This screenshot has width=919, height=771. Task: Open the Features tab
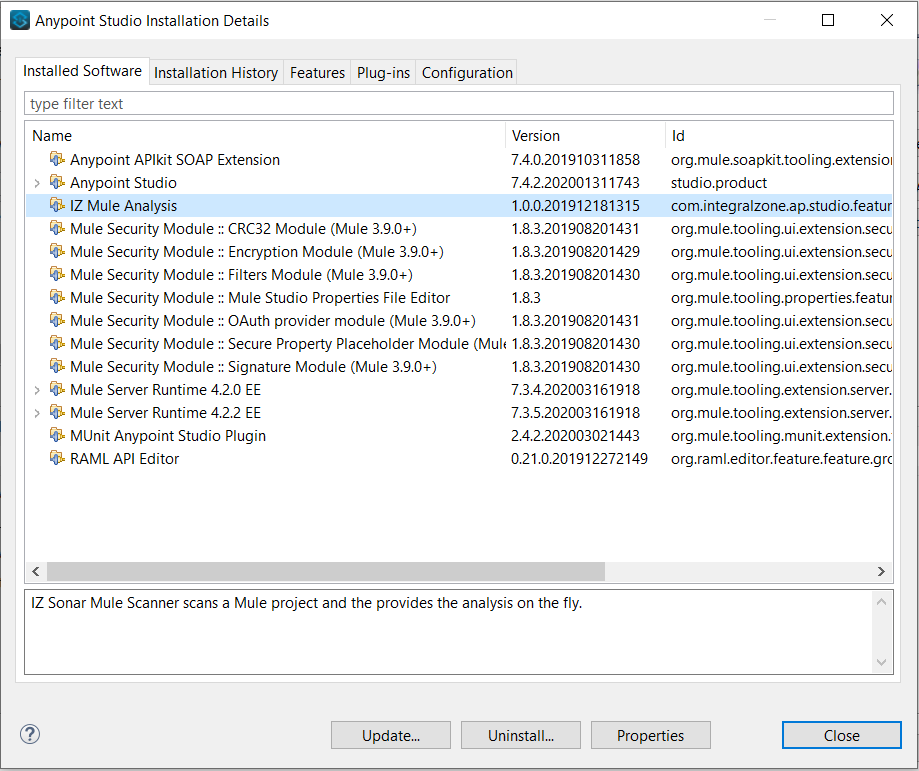(x=317, y=73)
